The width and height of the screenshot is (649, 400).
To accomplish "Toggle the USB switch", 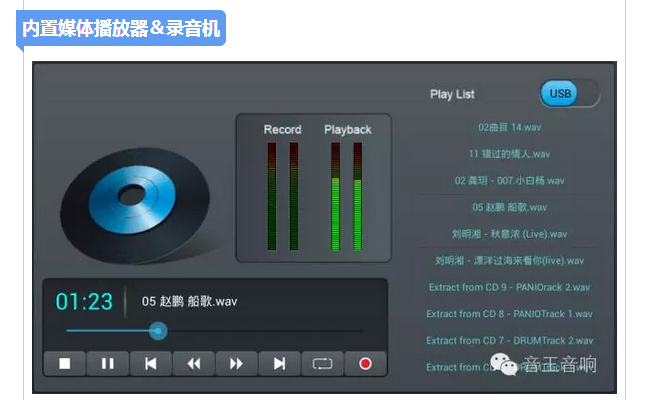I will (x=569, y=94).
